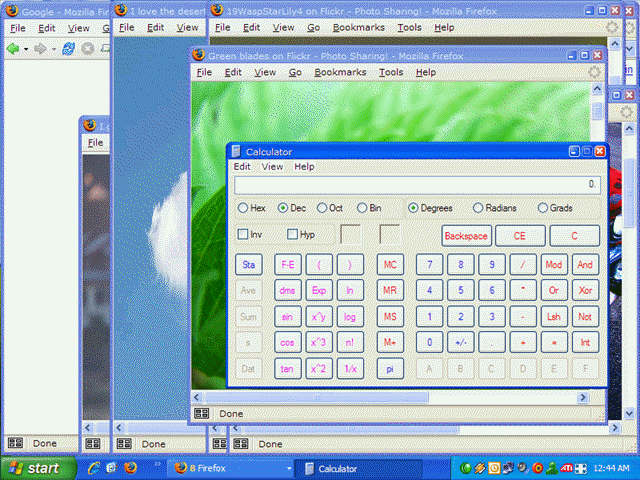
Task: Click the first green tray icon
Action: (x=465, y=468)
